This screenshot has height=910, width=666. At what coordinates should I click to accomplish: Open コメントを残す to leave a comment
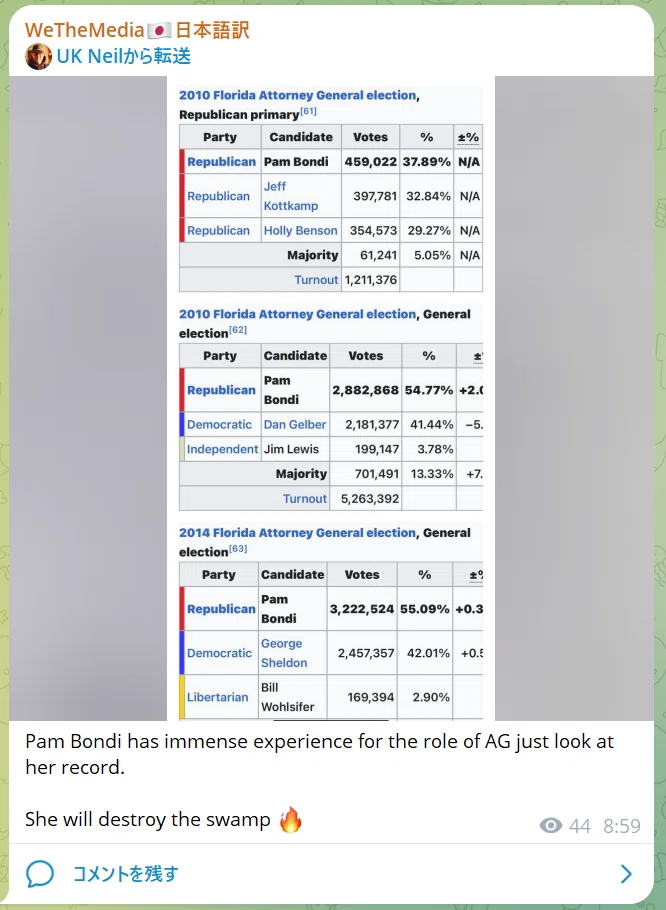point(125,873)
